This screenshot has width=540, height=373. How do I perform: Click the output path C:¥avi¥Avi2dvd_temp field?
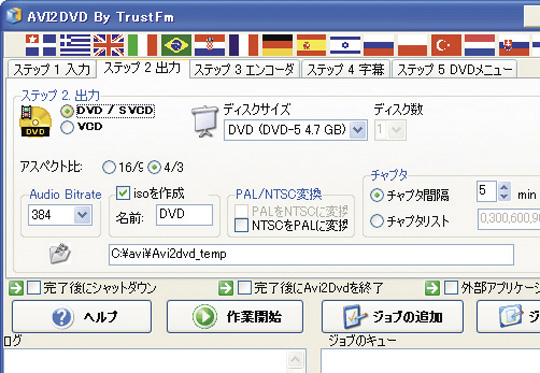pos(311,255)
